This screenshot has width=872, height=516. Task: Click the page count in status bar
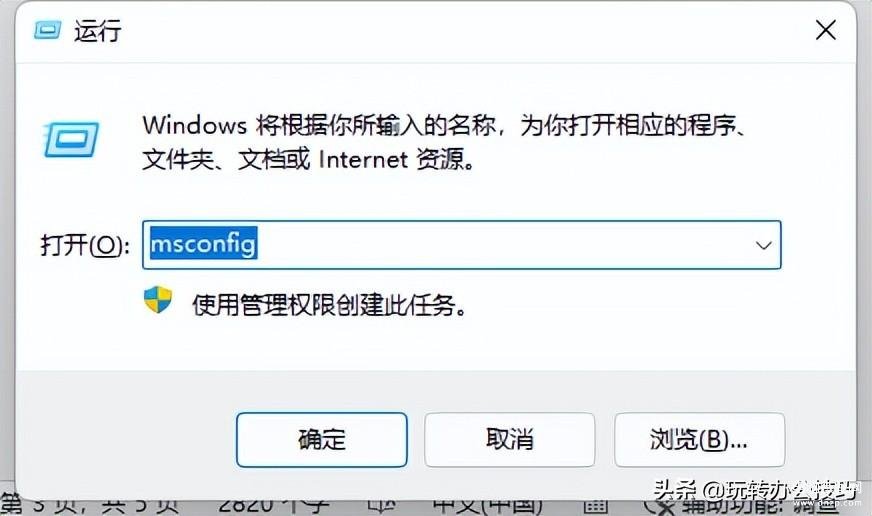(90, 505)
